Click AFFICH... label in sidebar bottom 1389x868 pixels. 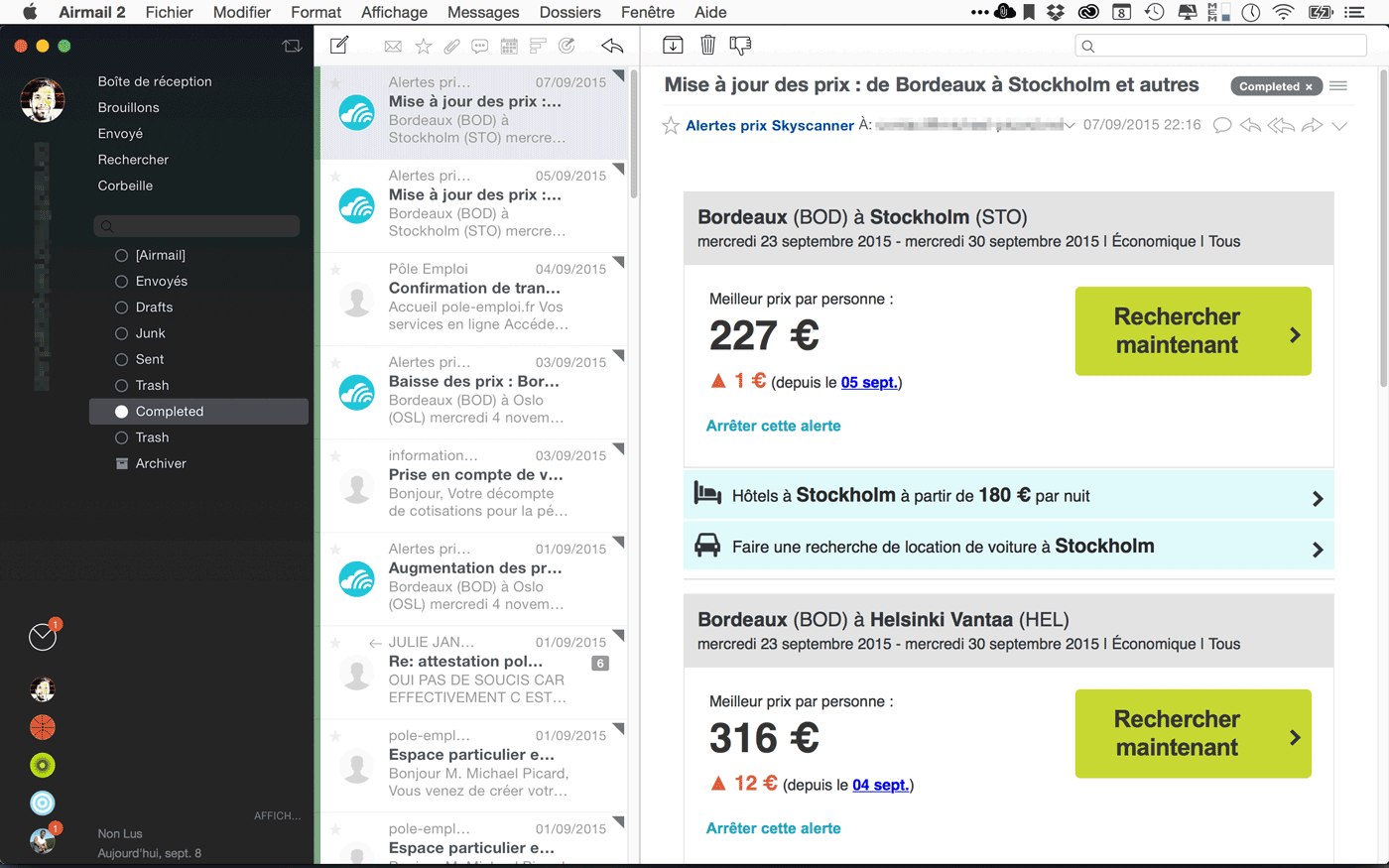pyautogui.click(x=277, y=815)
